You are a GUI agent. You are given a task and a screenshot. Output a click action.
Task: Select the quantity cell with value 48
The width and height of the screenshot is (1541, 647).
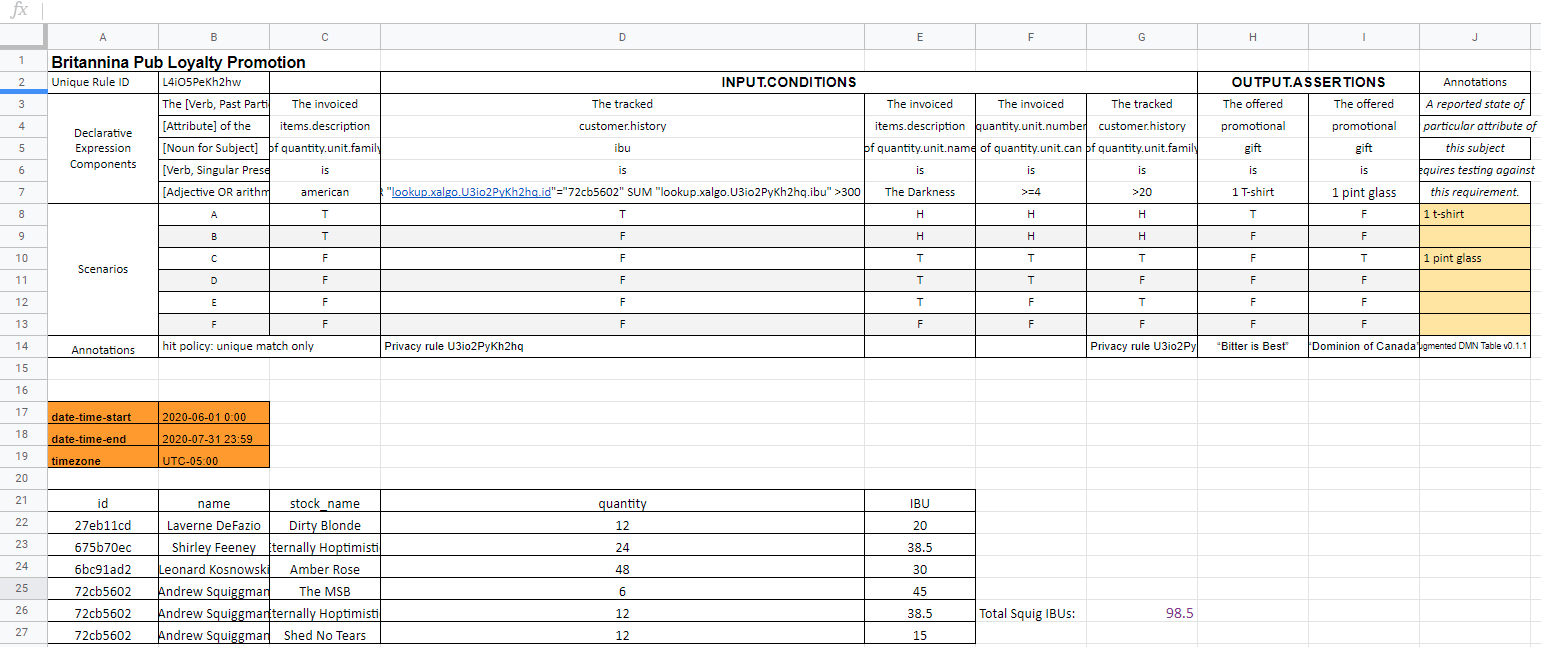tap(622, 569)
